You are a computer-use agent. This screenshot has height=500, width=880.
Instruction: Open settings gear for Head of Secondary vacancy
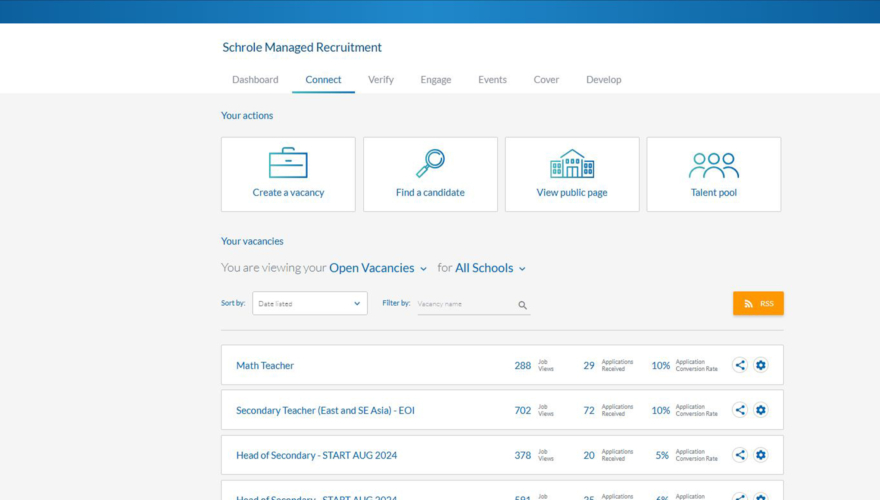761,455
